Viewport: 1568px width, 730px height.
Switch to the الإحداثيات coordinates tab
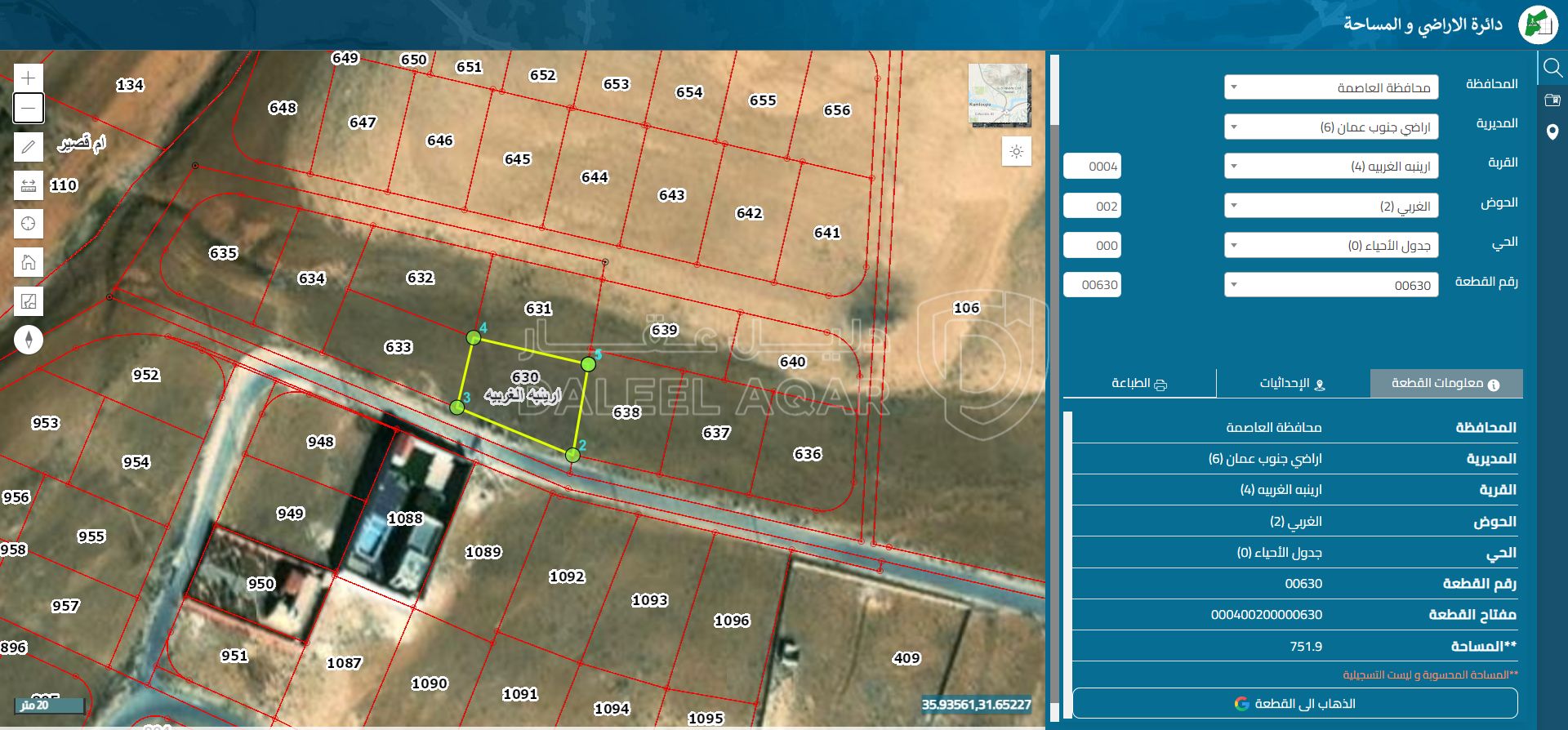coord(1292,384)
